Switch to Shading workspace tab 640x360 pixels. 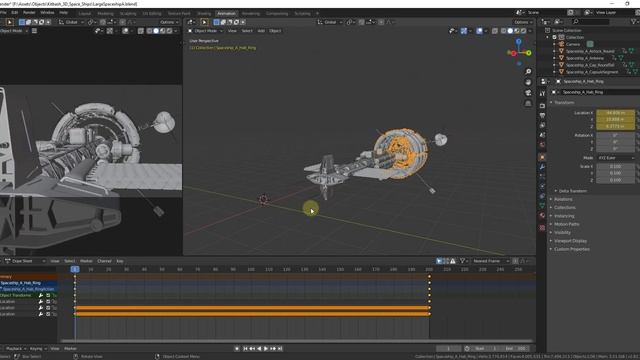[204, 13]
